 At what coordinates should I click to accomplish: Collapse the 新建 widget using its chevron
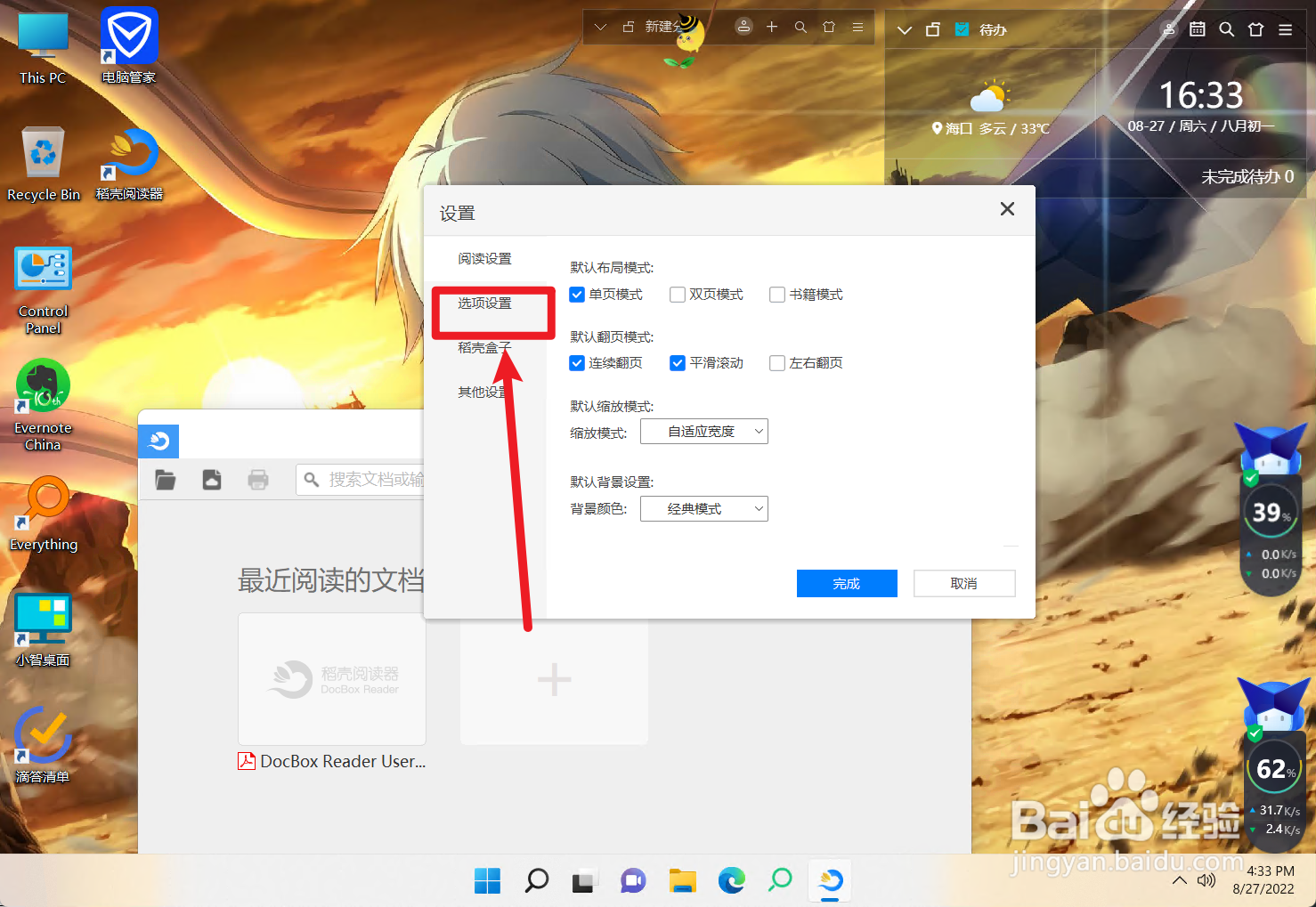(601, 28)
